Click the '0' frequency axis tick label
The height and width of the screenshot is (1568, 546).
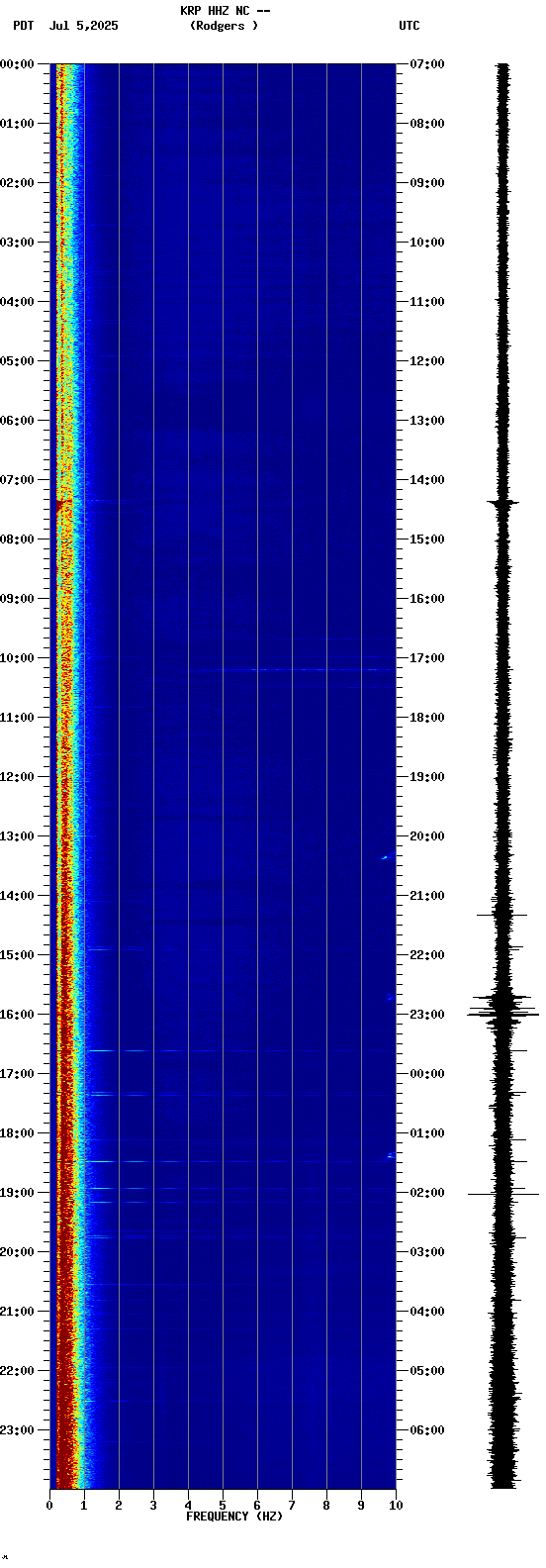click(x=49, y=1506)
